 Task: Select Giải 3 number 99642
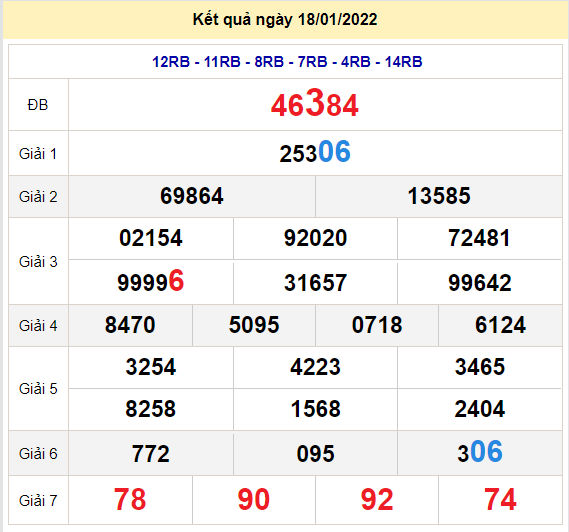[479, 283]
